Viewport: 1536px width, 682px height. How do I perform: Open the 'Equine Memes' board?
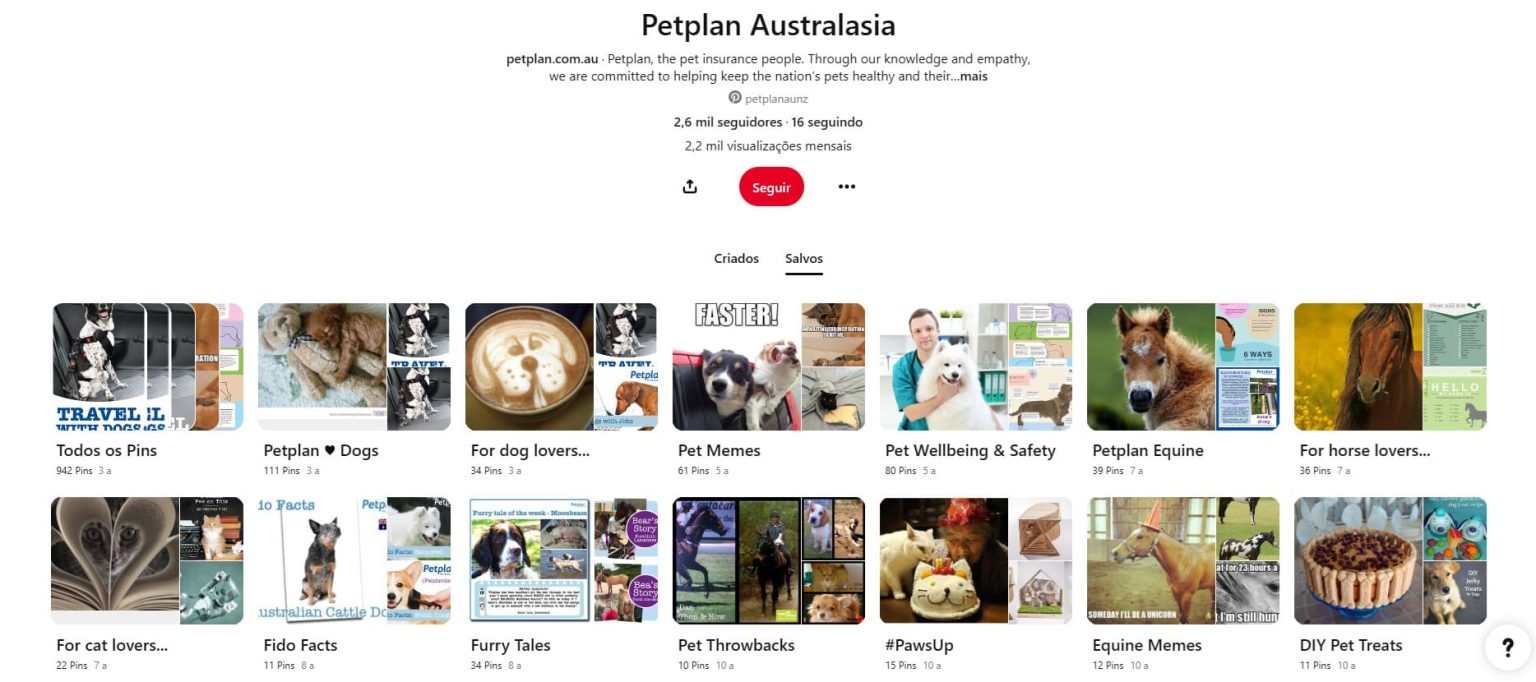1183,561
